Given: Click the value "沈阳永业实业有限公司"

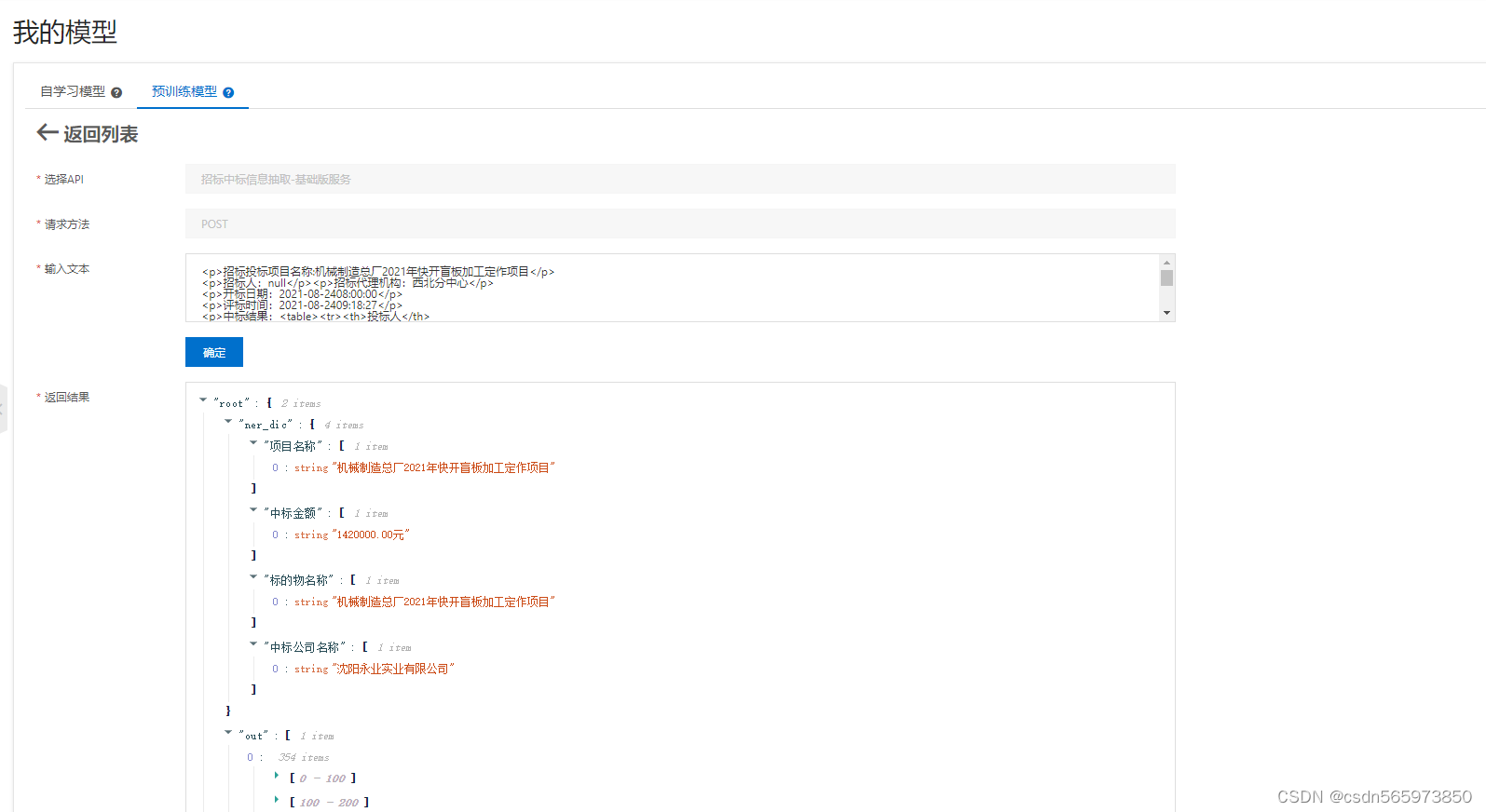Looking at the screenshot, I should click(393, 670).
